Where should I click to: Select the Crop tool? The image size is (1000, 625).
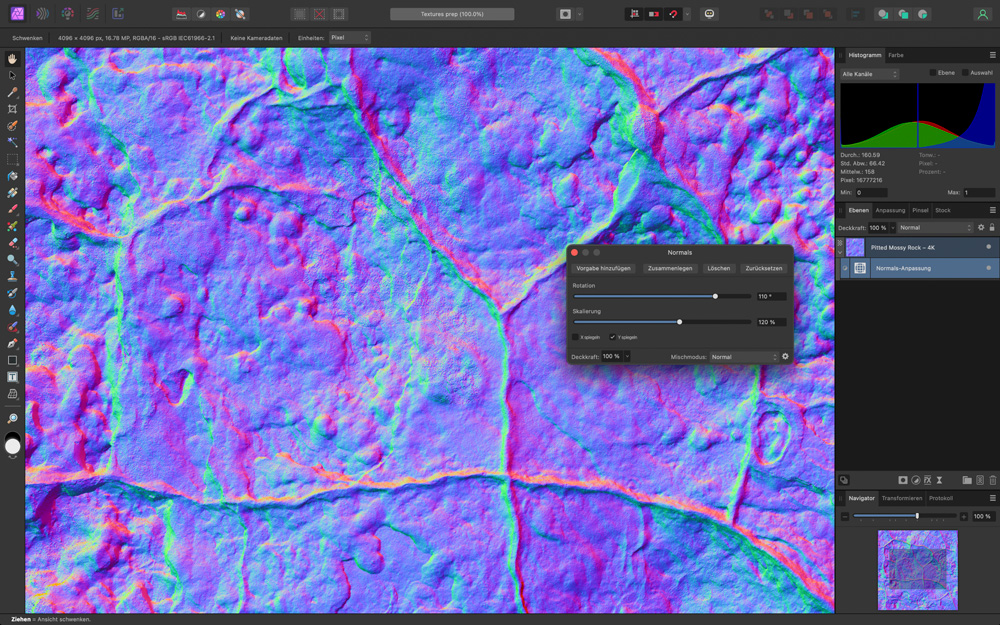(x=13, y=108)
